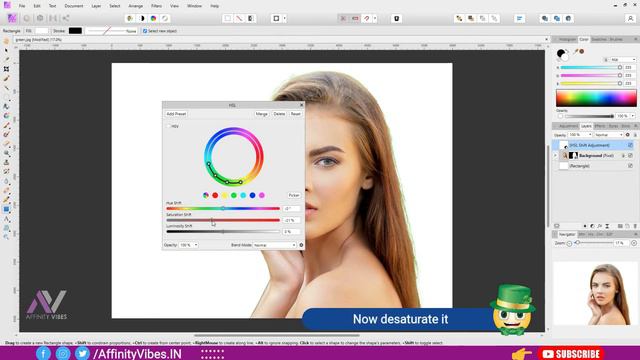Screen dimensions: 640x360
Task: Lock the Background layer icon
Action: coord(623,156)
